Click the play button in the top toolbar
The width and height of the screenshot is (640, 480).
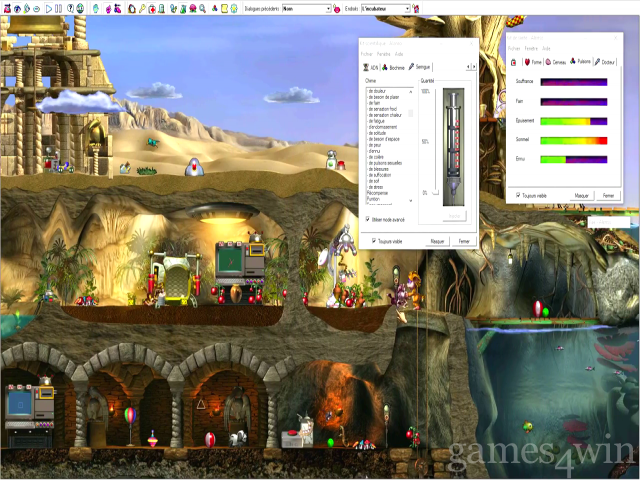point(48,9)
